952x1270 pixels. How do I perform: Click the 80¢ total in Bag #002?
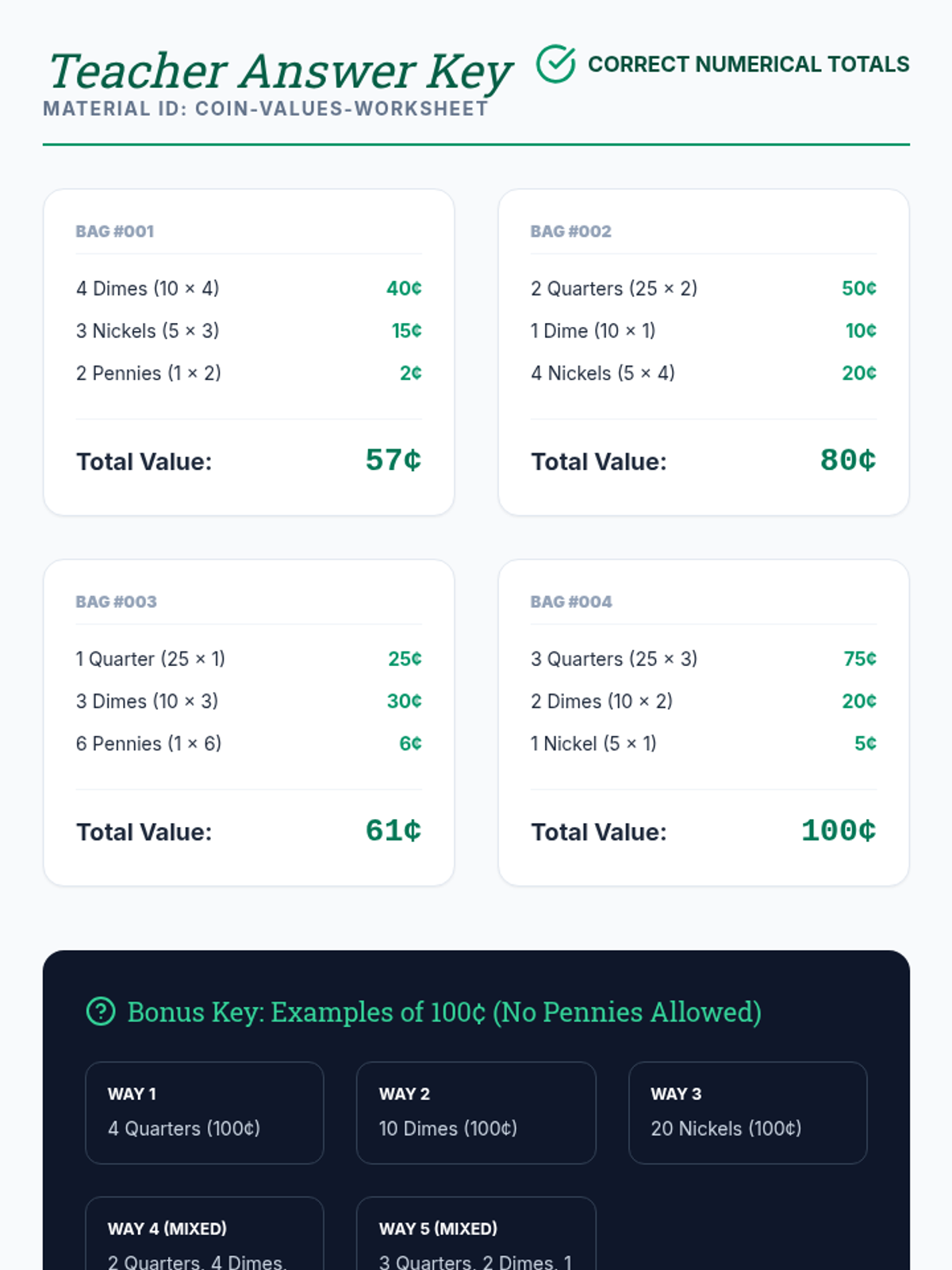tap(847, 460)
